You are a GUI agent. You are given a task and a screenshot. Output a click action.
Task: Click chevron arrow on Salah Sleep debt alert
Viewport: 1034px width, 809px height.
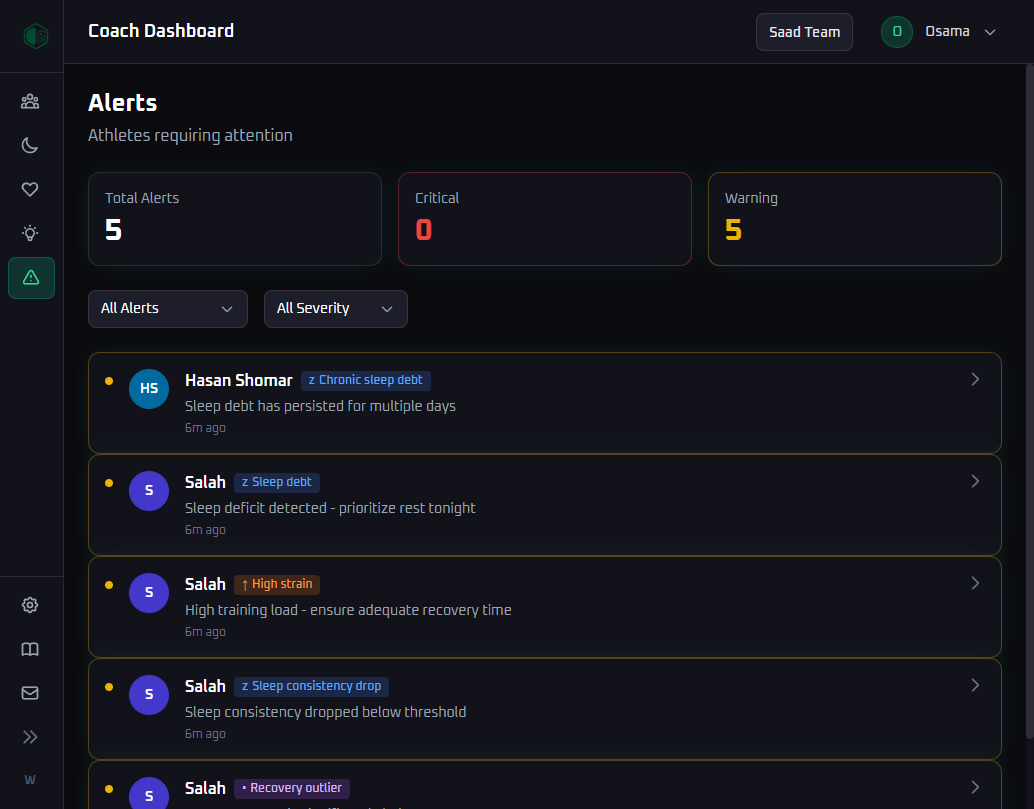975,481
